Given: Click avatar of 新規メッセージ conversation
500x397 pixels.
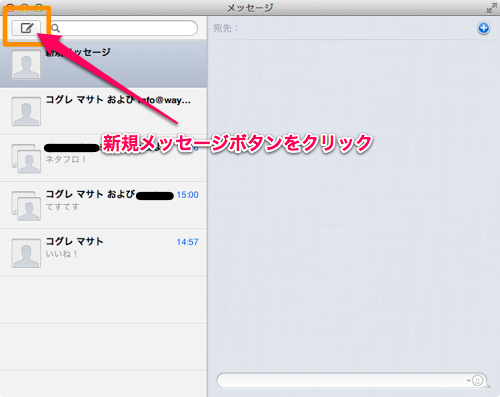Looking at the screenshot, I should pos(26,65).
